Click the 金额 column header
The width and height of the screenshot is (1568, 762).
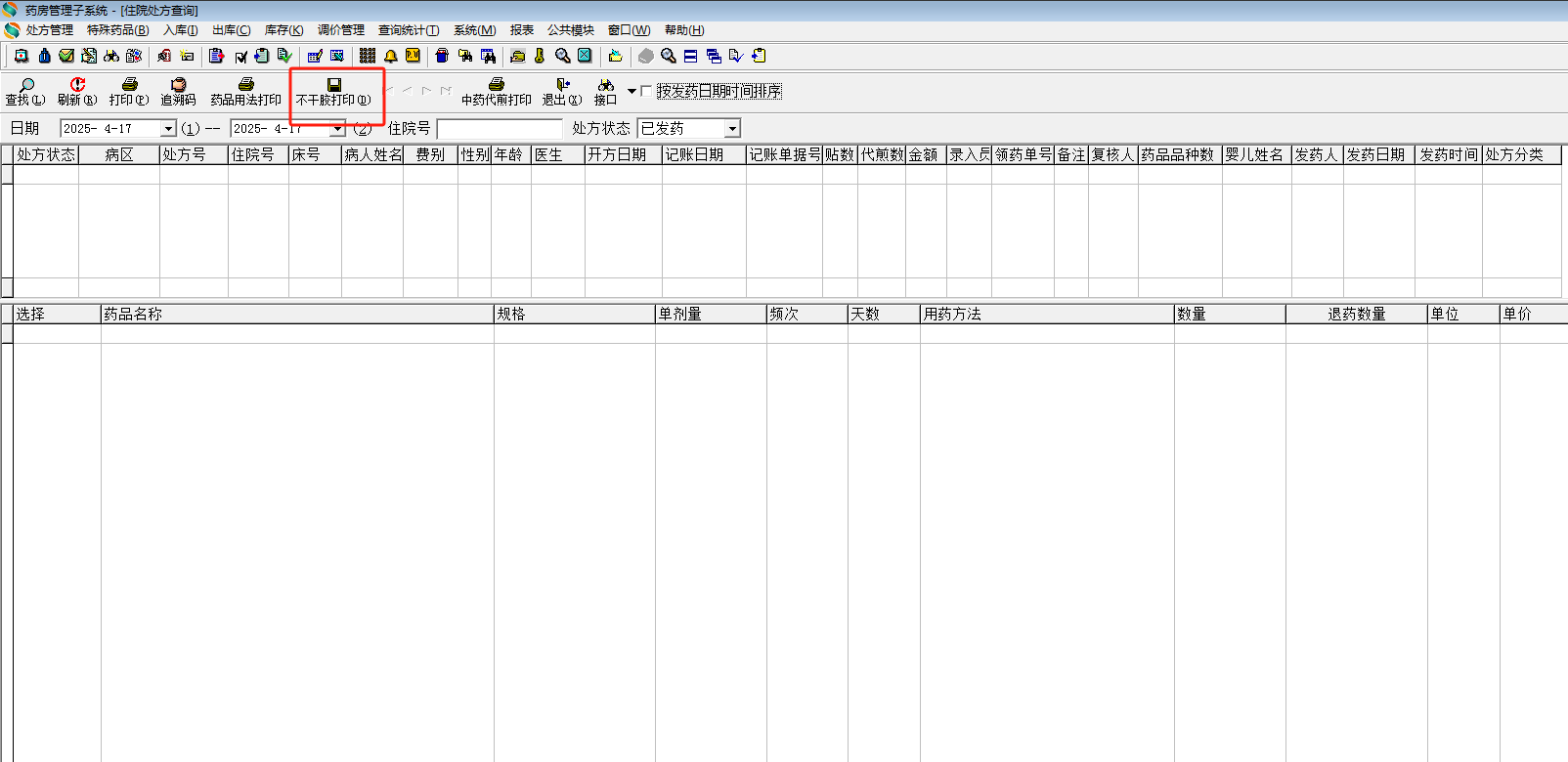(927, 154)
